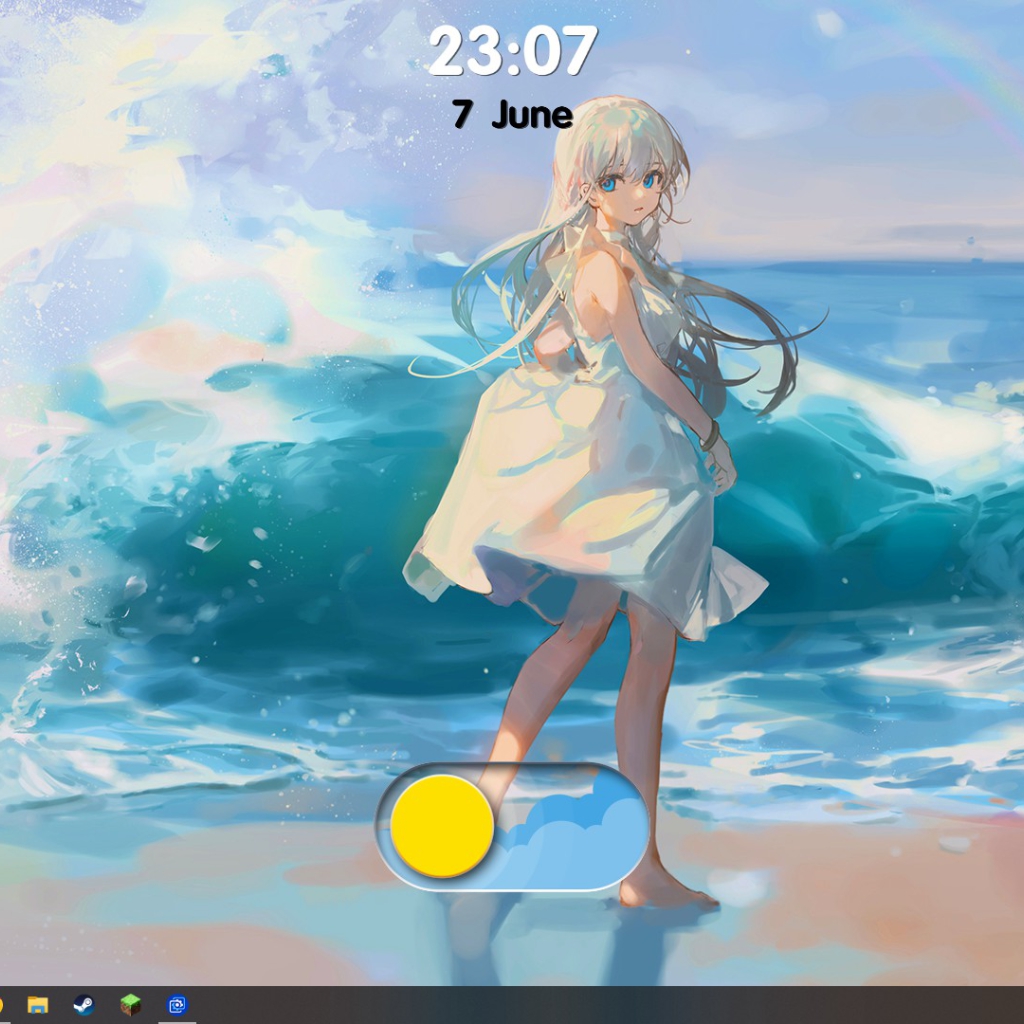Viewport: 1024px width, 1024px height.
Task: Click the 23:07 clock widget
Action: [513, 51]
